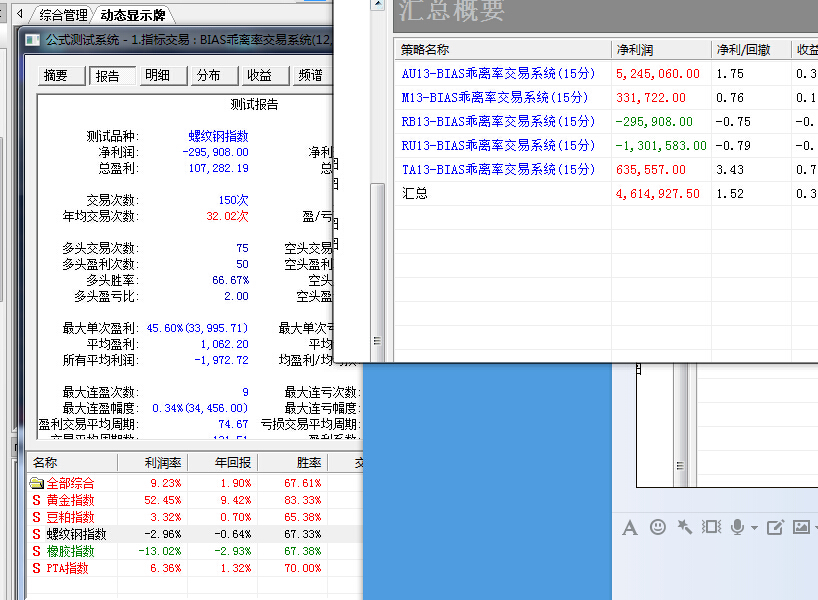The image size is (818, 600).
Task: Select the AU13-BIAS乖离率交易系统 strategy row
Action: (x=498, y=74)
